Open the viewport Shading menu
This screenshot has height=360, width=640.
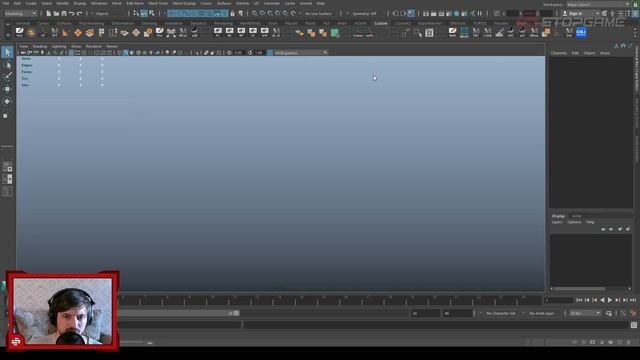pos(40,47)
